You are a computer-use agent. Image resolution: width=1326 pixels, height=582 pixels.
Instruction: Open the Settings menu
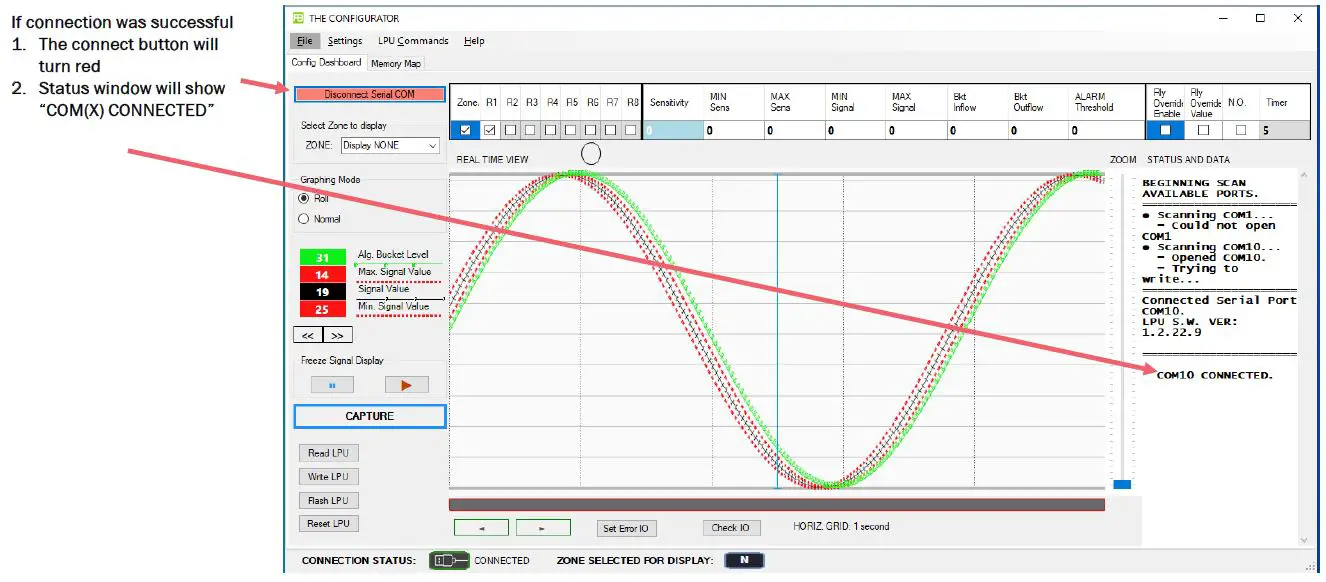coord(345,40)
